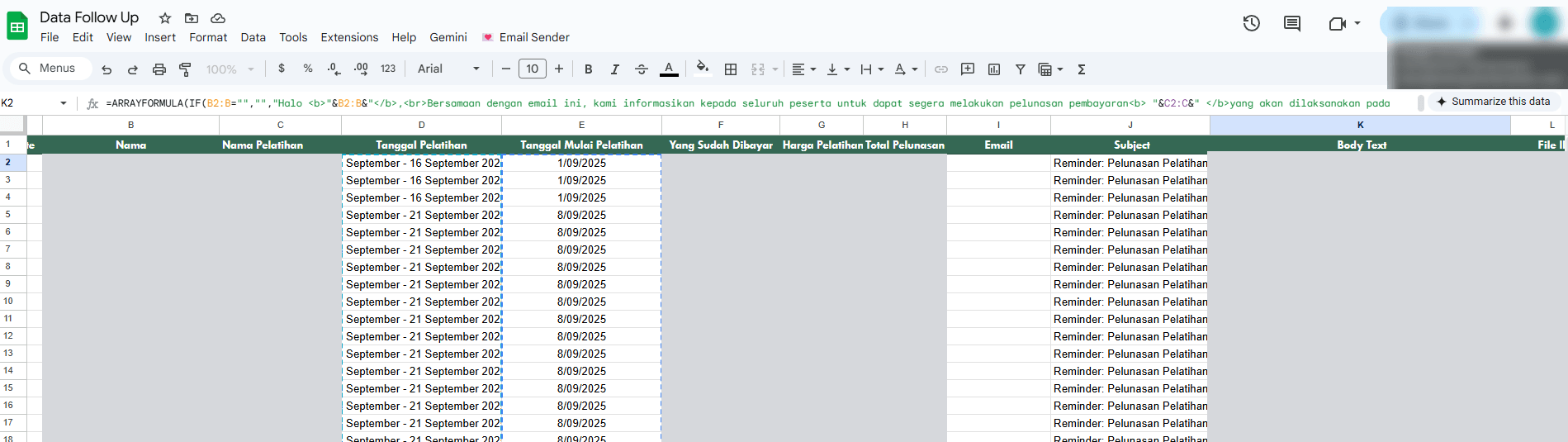
Task: Click the Body Text header cell
Action: (x=1360, y=145)
